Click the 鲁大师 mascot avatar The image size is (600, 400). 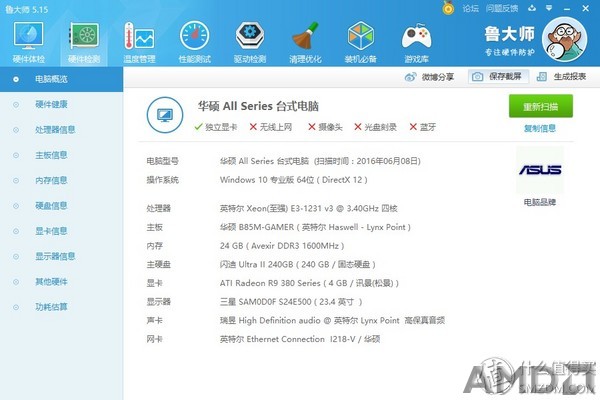click(x=564, y=39)
